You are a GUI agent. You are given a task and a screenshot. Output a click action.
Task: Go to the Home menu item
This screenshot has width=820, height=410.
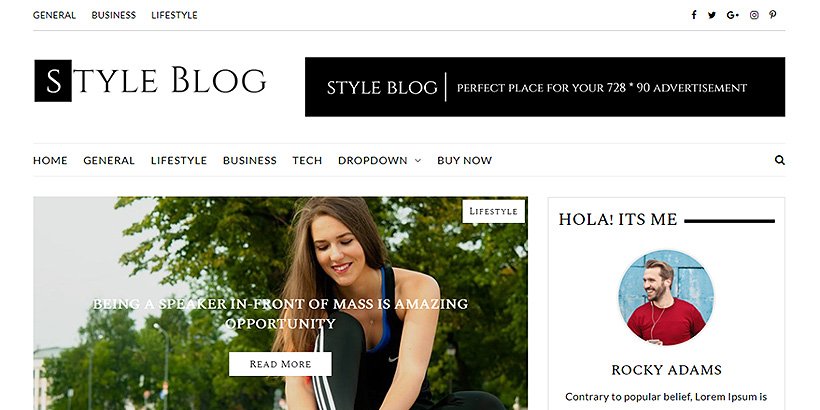pyautogui.click(x=50, y=161)
